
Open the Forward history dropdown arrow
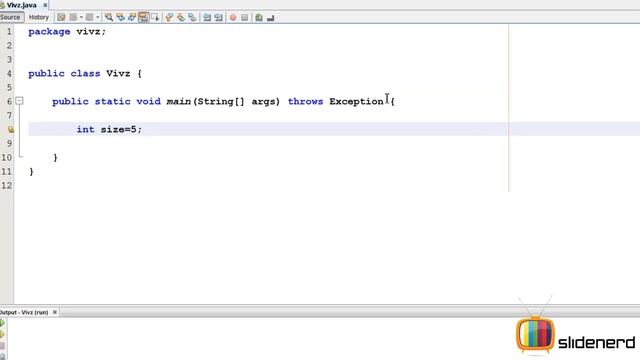pos(98,17)
